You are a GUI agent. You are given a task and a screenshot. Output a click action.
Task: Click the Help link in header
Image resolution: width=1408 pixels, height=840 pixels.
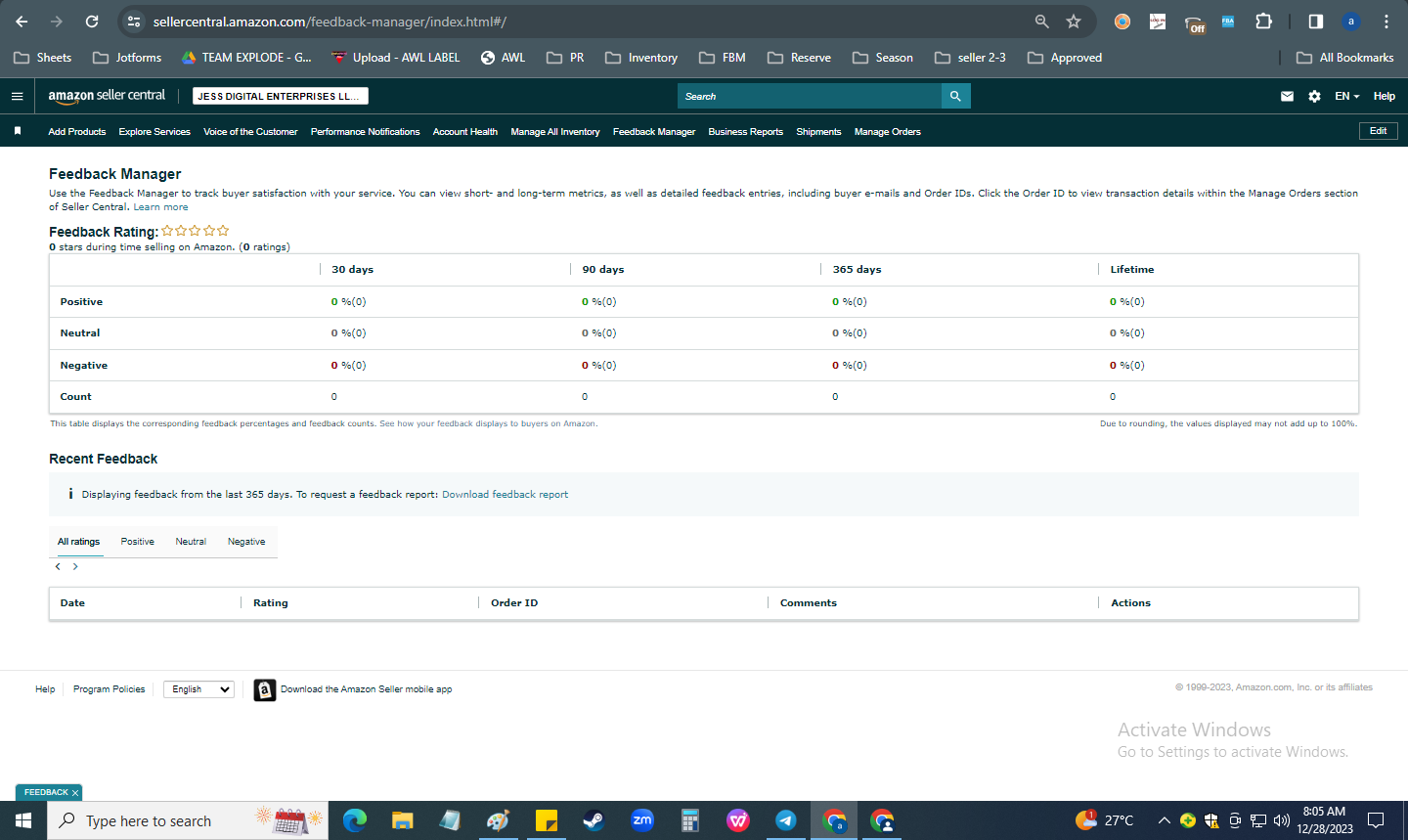1384,96
